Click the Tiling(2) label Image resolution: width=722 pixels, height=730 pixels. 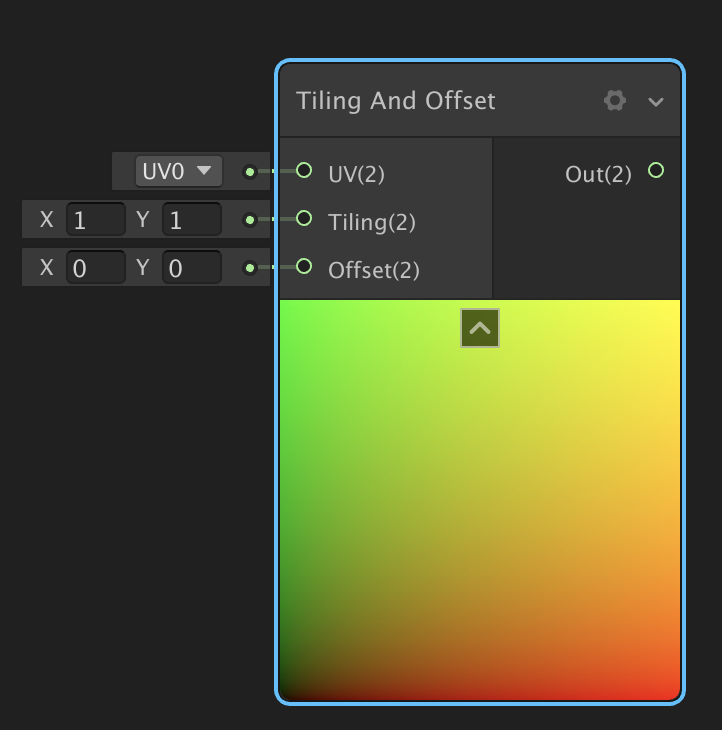tap(372, 223)
